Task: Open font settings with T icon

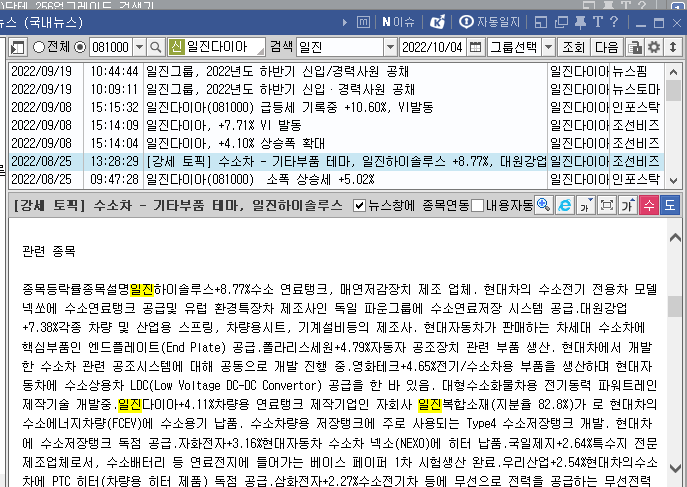Action: click(x=598, y=22)
